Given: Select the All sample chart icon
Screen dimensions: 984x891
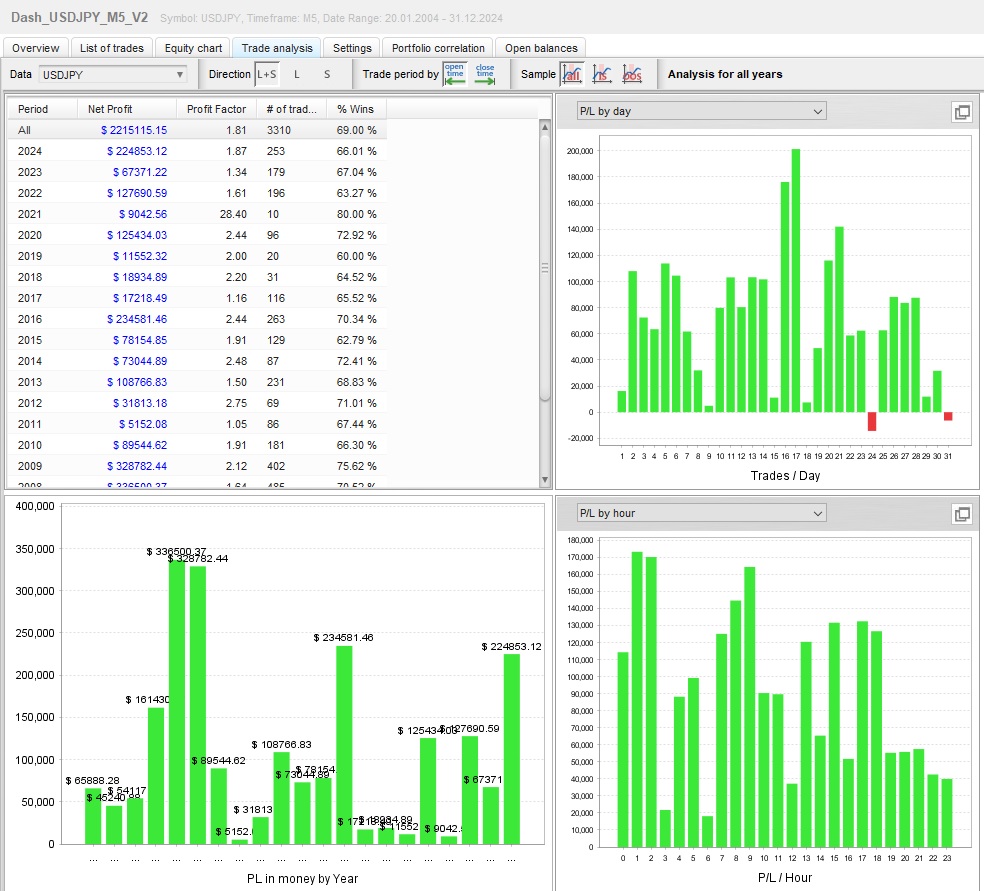Looking at the screenshot, I should [x=572, y=74].
